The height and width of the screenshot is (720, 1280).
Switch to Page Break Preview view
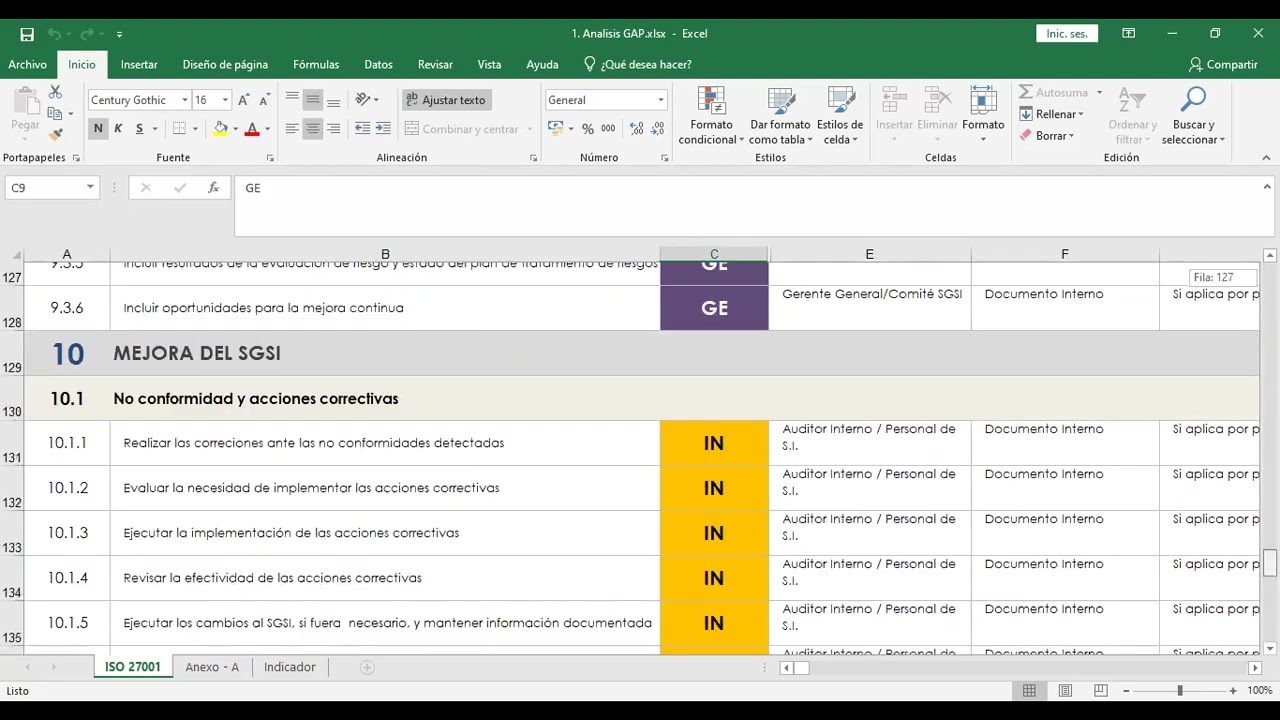tap(1101, 691)
